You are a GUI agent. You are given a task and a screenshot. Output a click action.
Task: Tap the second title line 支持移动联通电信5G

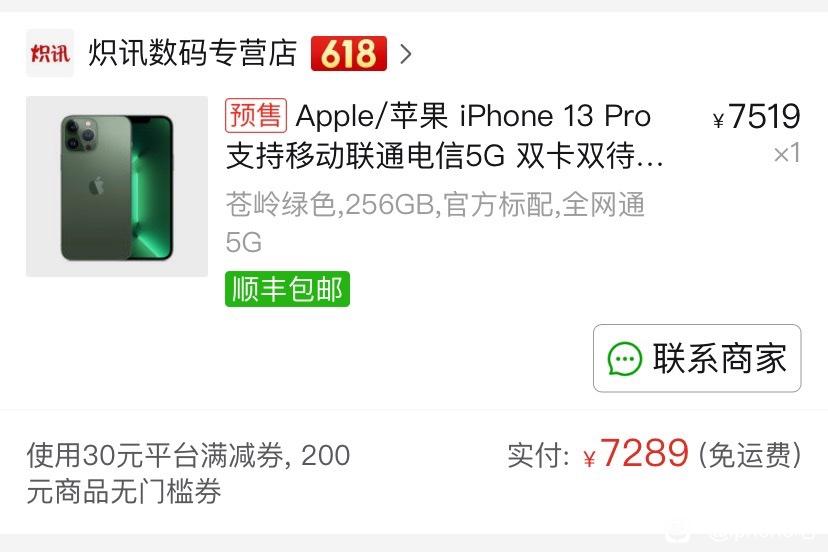pyautogui.click(x=365, y=156)
